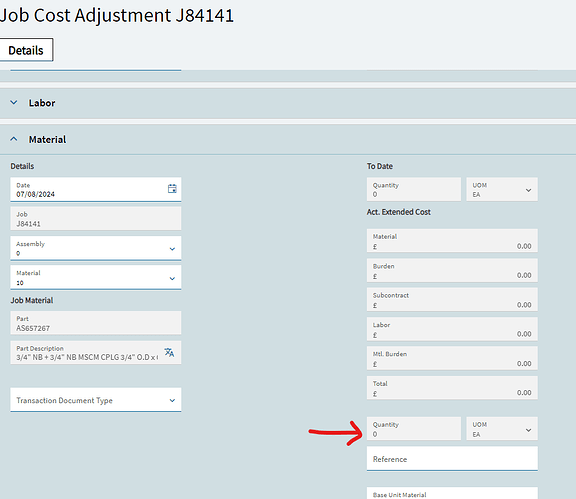Click the Job field showing J84141
The height and width of the screenshot is (499, 576).
(x=96, y=219)
